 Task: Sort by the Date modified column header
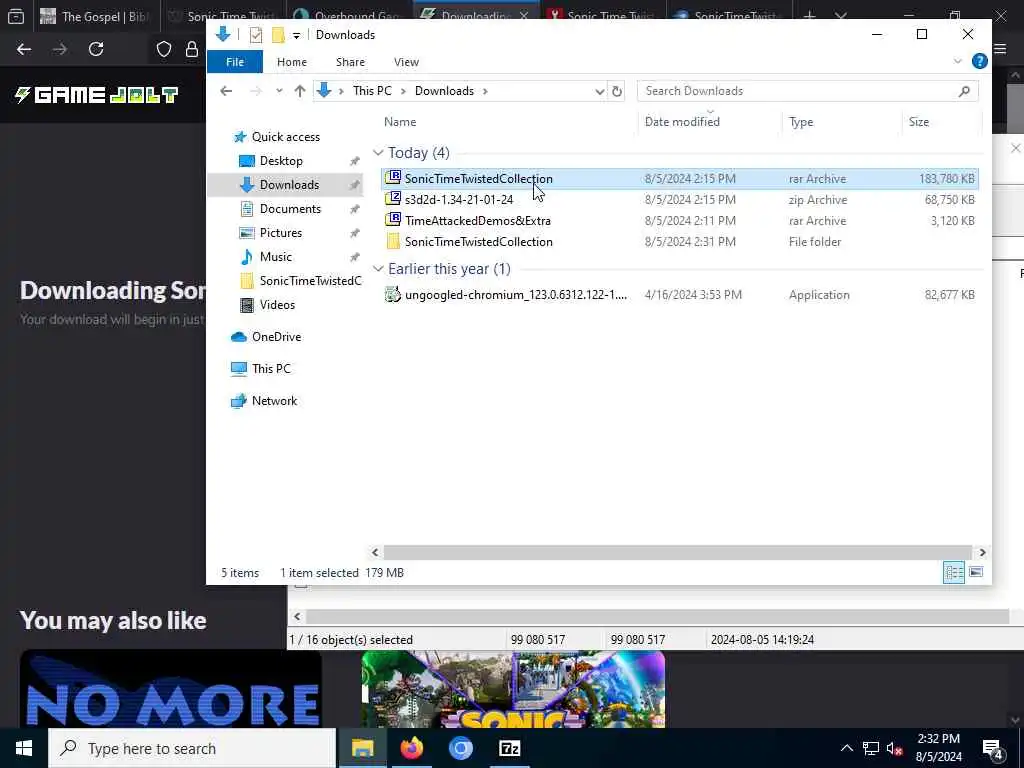tap(682, 121)
